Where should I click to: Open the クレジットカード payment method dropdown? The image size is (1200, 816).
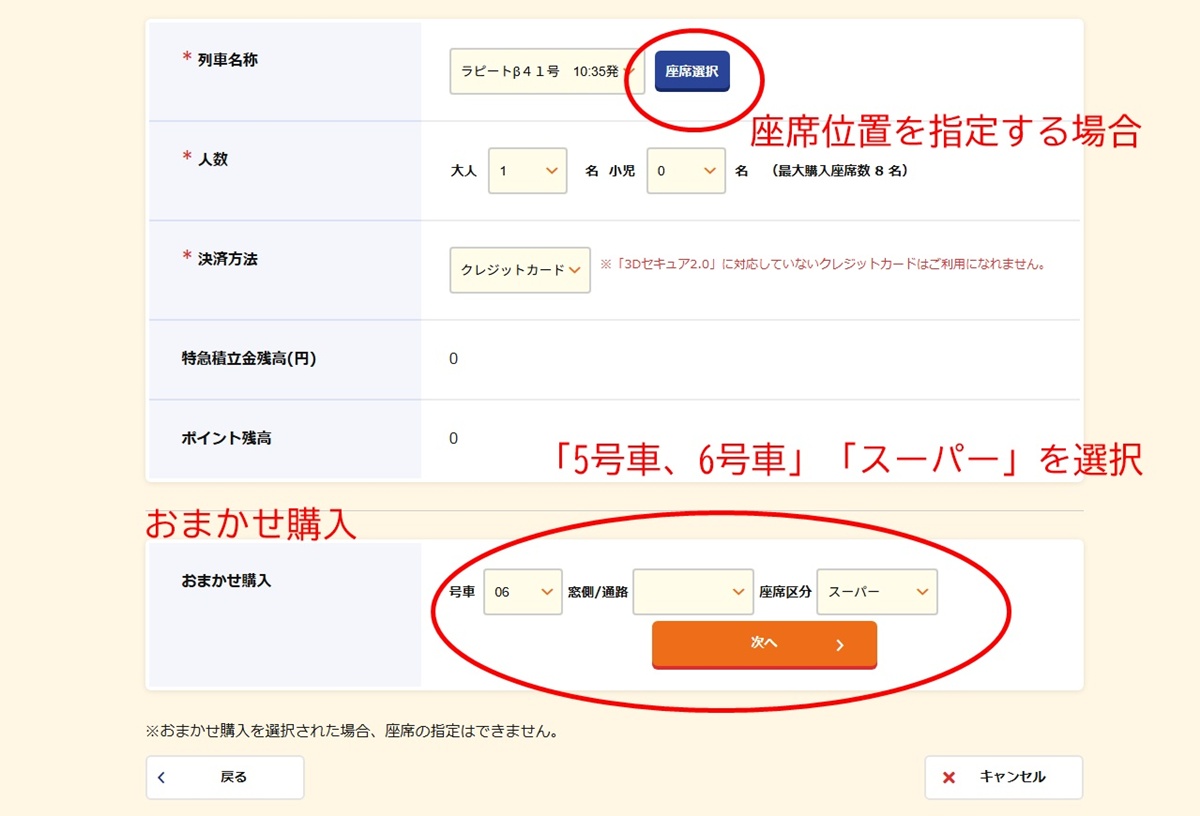[518, 270]
